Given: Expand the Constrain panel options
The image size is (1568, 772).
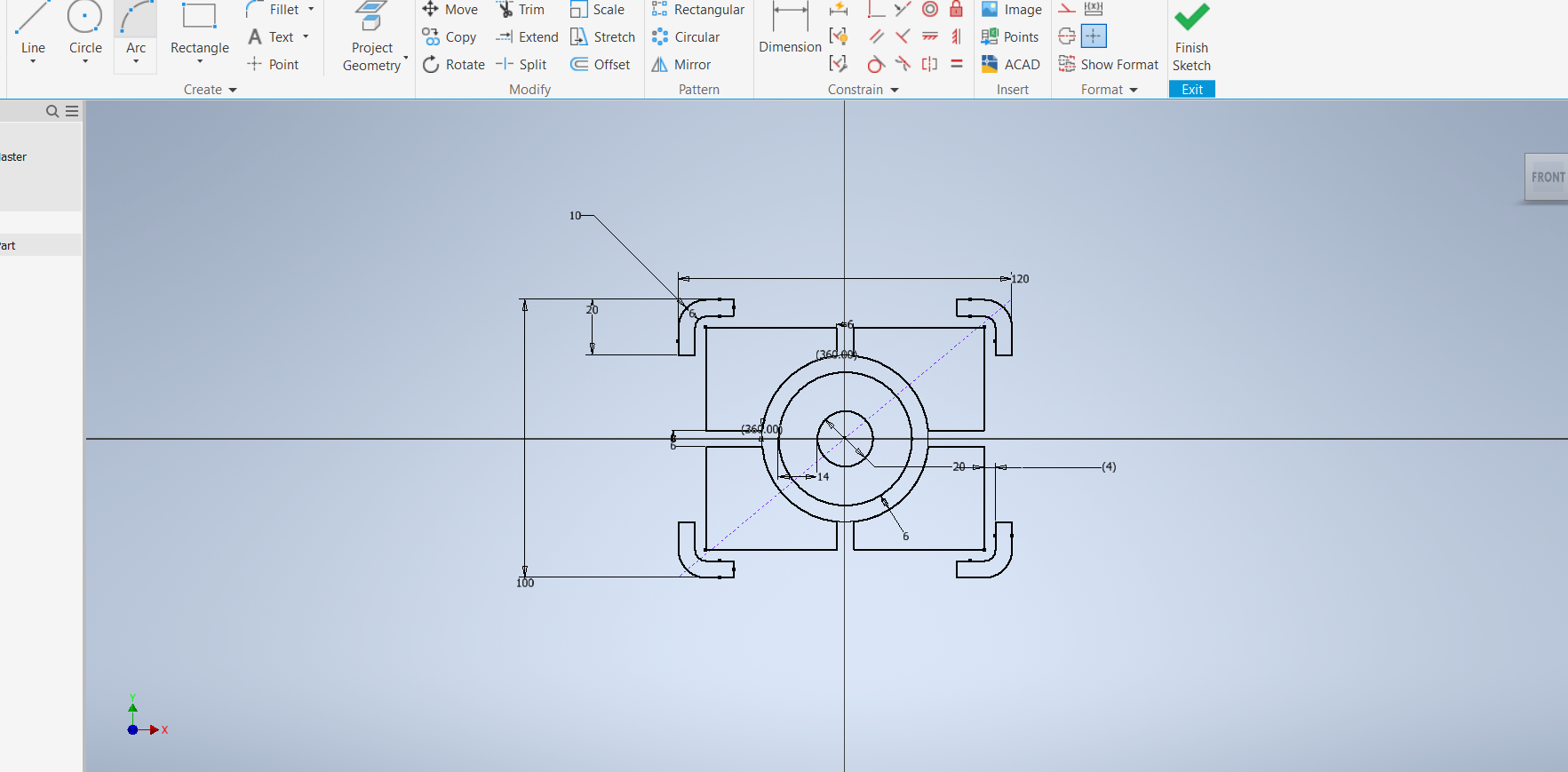Looking at the screenshot, I should coord(895,90).
